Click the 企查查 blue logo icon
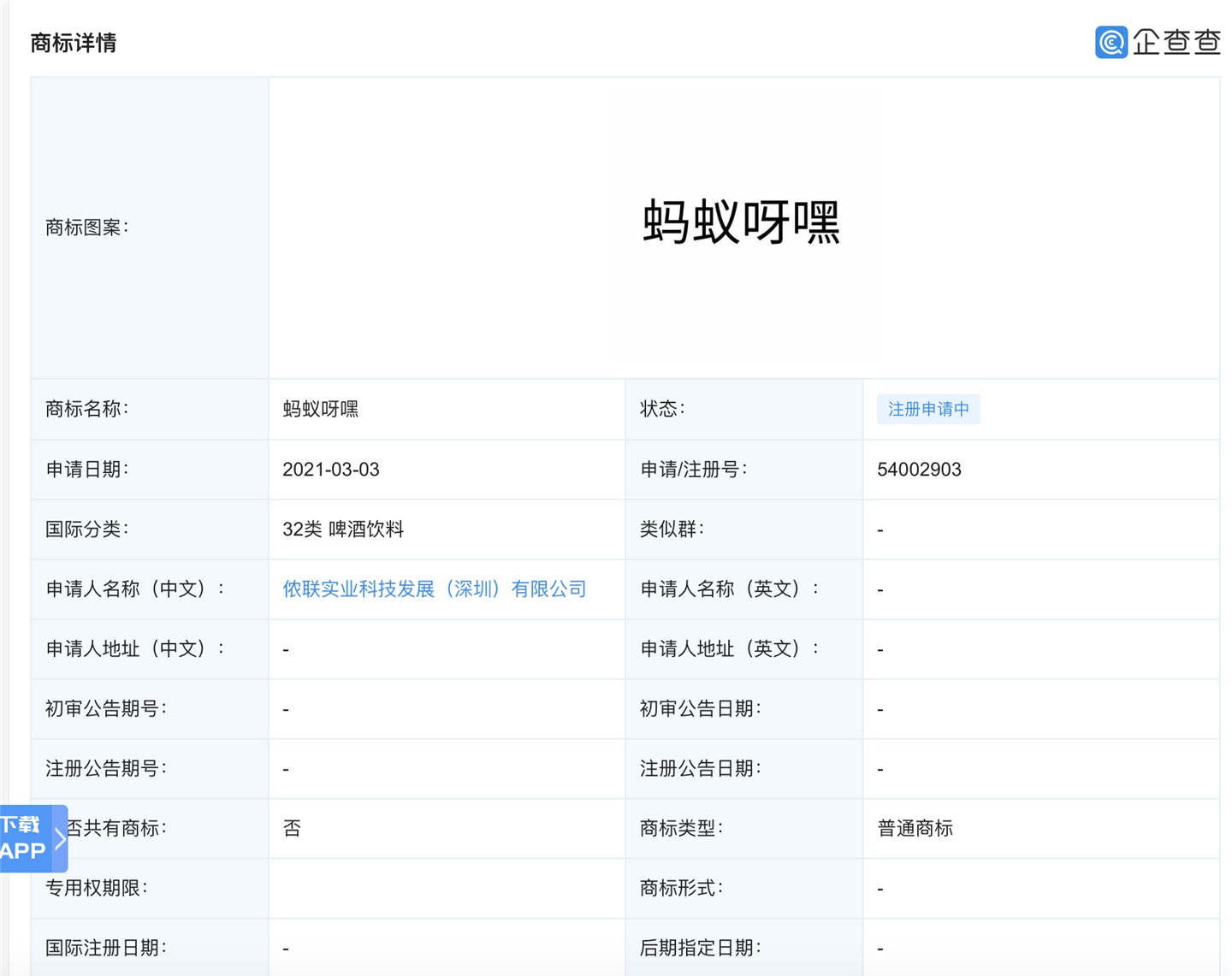The height and width of the screenshot is (976, 1232). point(1111,42)
